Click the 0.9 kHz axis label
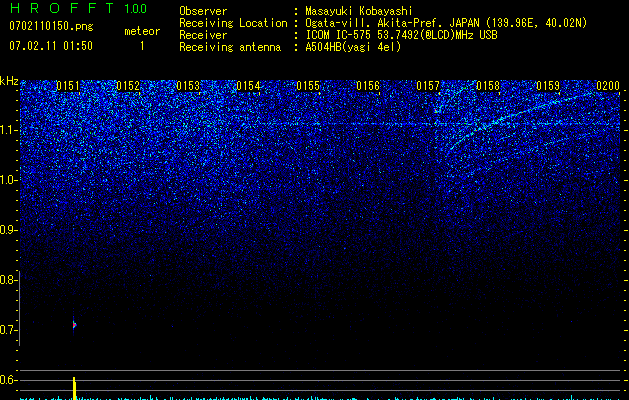This screenshot has height=400, width=629. 8,230
